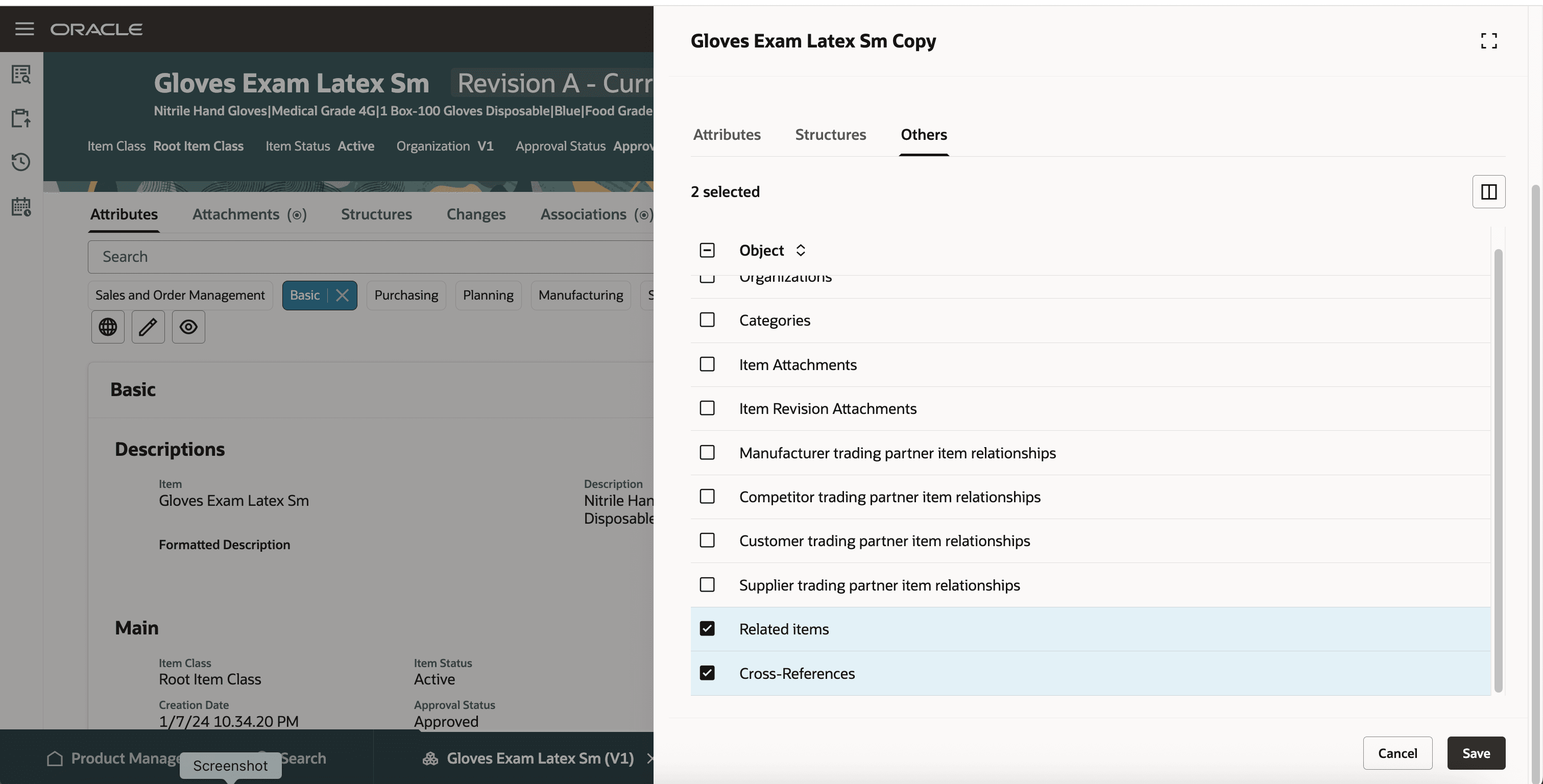Click the object list vertical scrollbar
This screenshot has width=1543, height=784.
(1498, 470)
